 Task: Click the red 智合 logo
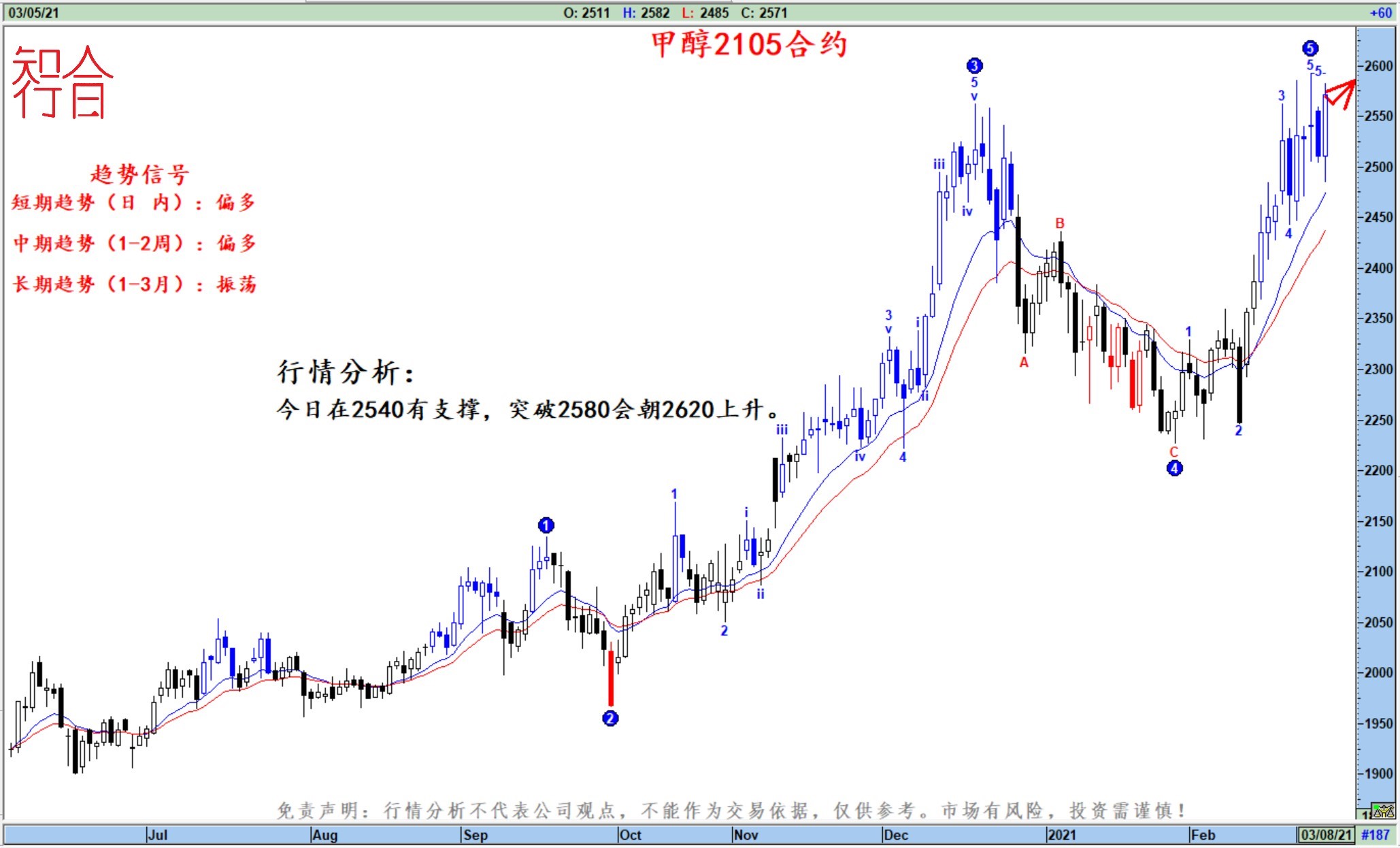click(x=61, y=82)
